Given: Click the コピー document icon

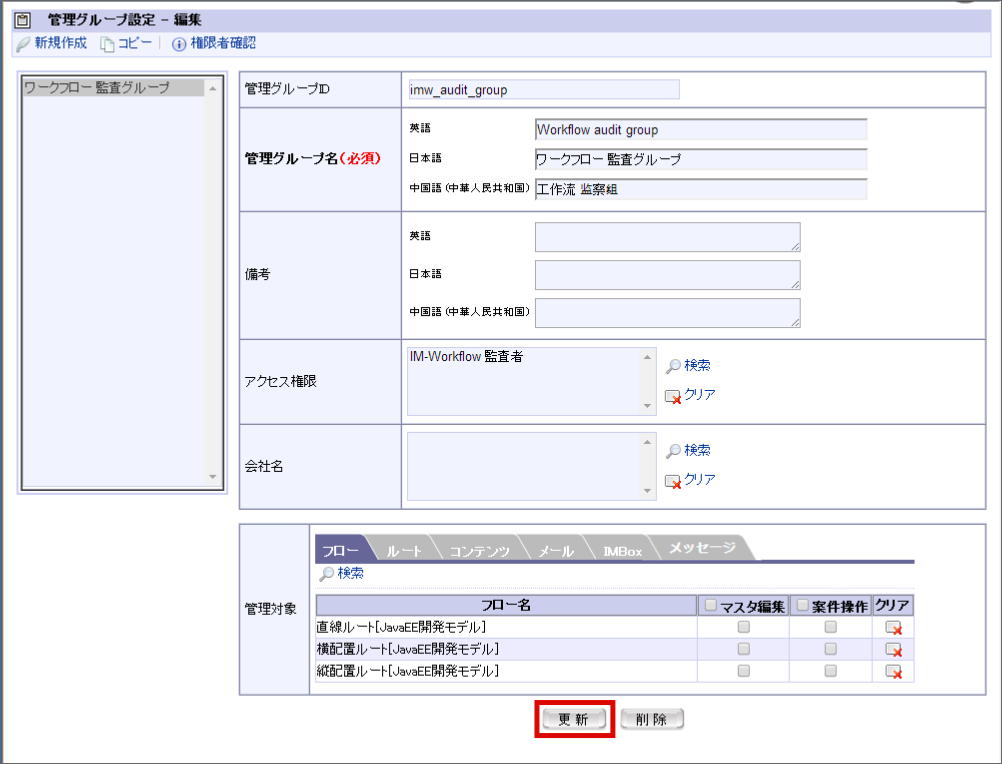Looking at the screenshot, I should (107, 44).
